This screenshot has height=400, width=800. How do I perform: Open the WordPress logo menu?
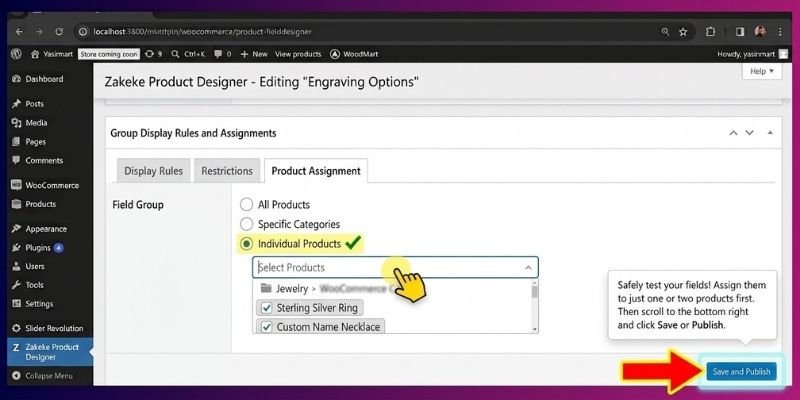16,54
